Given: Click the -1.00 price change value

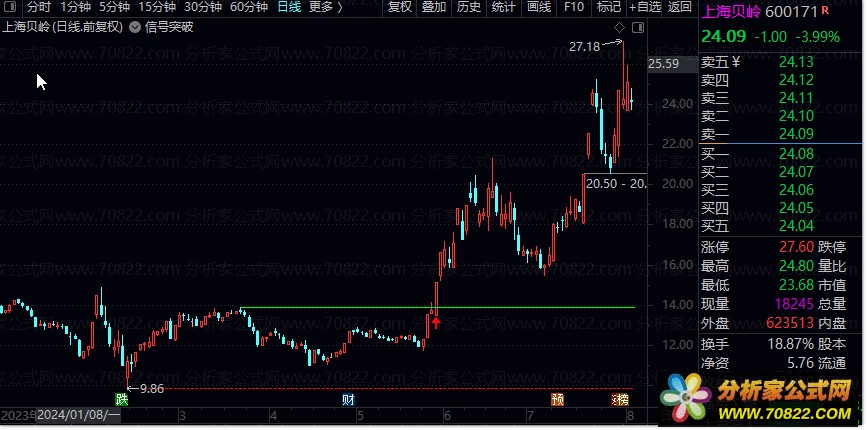Looking at the screenshot, I should 771,37.
